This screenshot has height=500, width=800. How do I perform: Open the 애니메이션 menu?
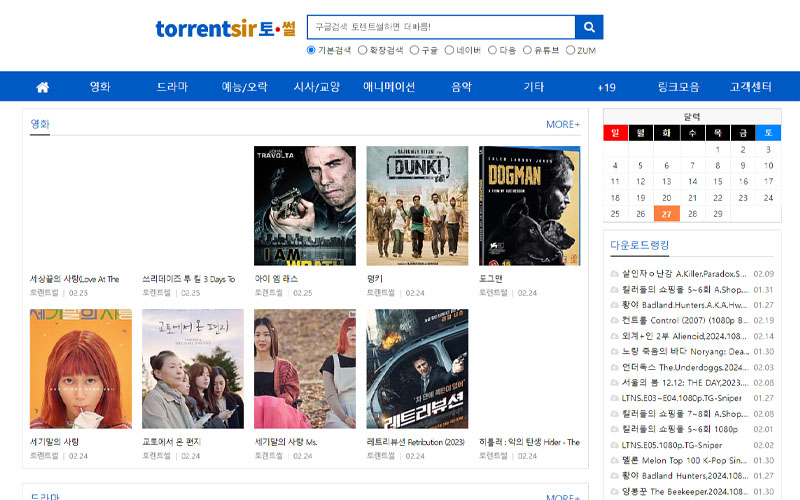pyautogui.click(x=389, y=87)
